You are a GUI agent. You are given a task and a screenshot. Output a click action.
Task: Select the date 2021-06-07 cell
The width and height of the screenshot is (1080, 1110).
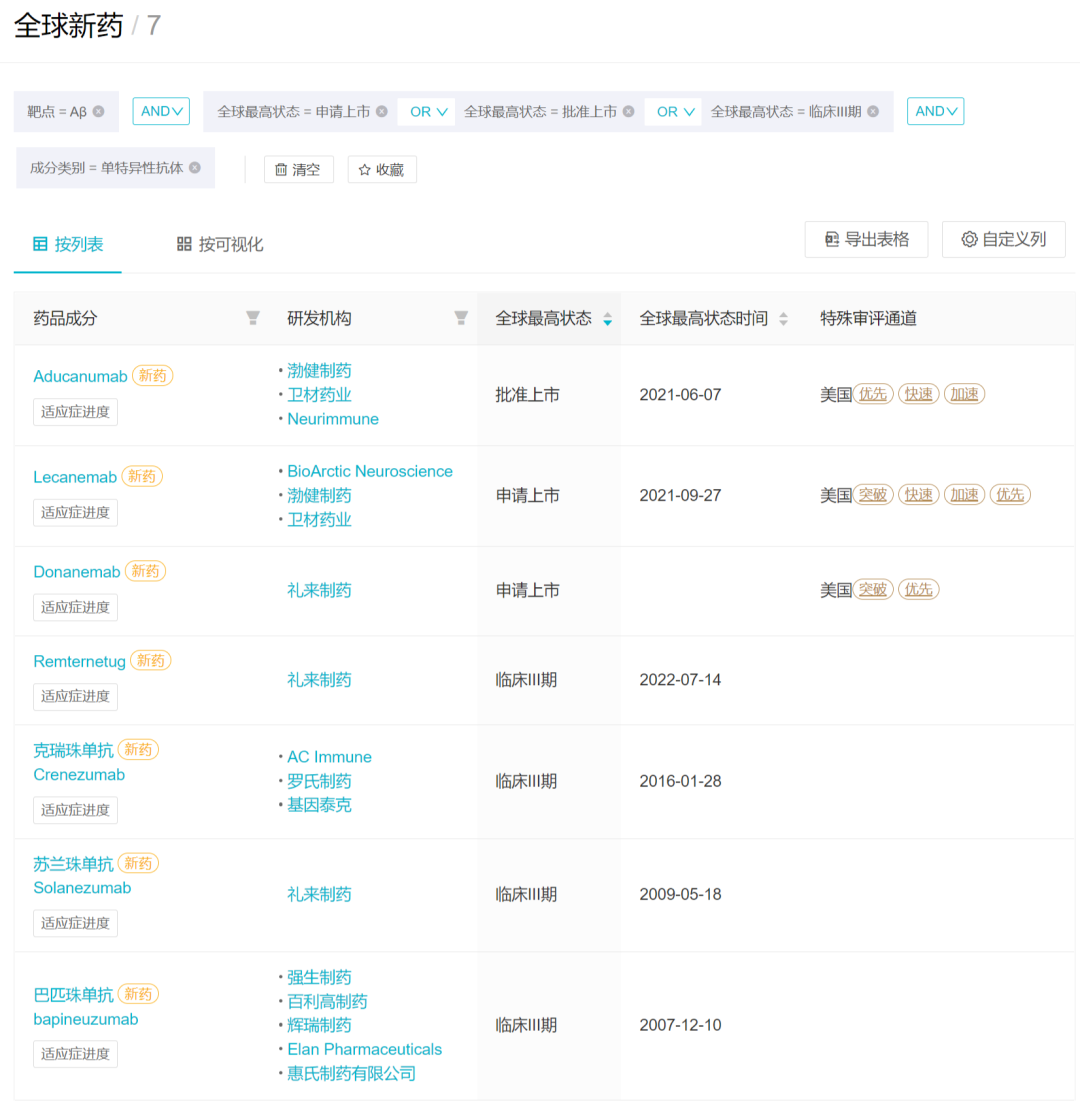680,394
